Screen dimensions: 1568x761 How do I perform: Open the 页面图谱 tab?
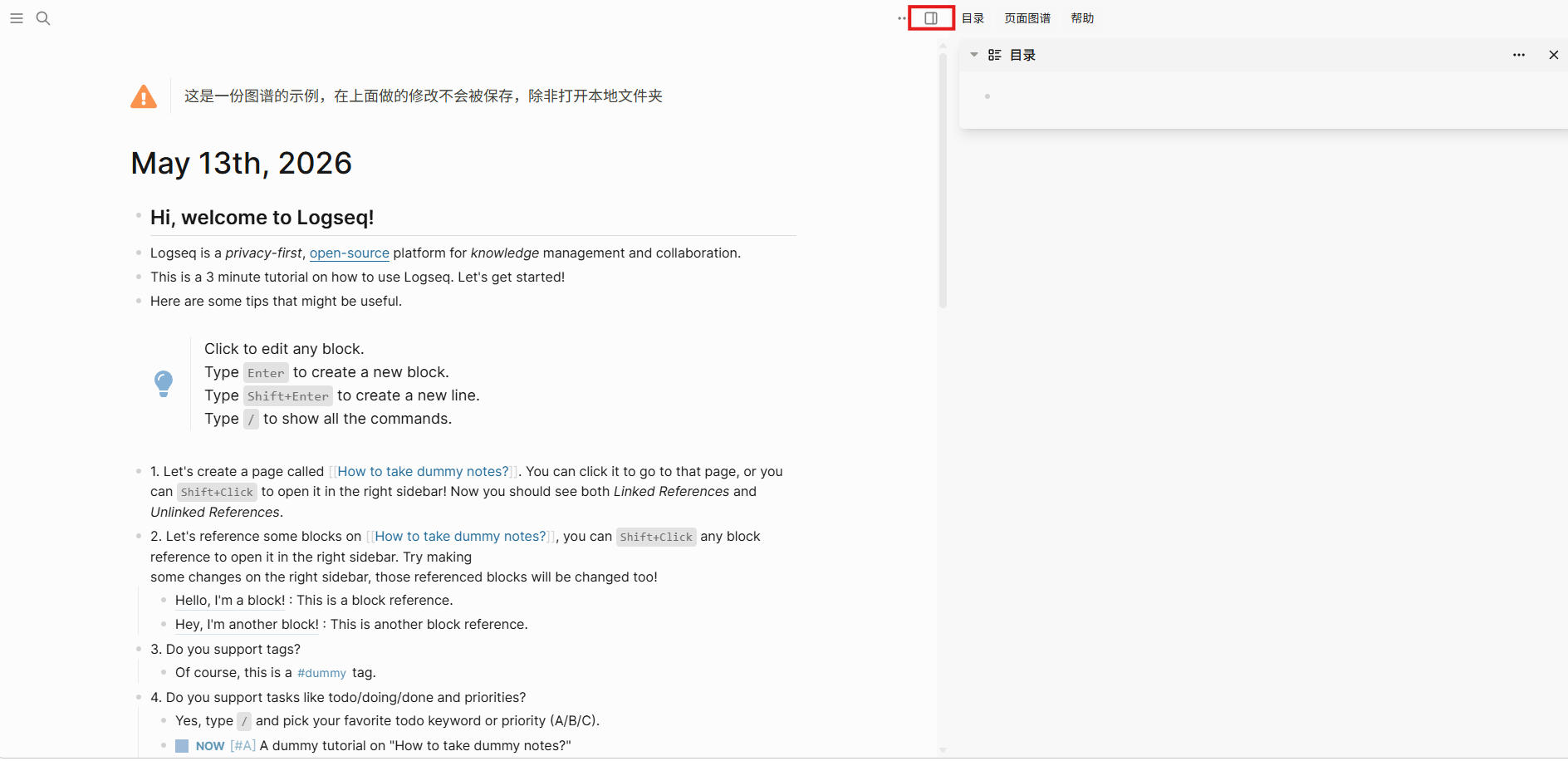(1027, 18)
